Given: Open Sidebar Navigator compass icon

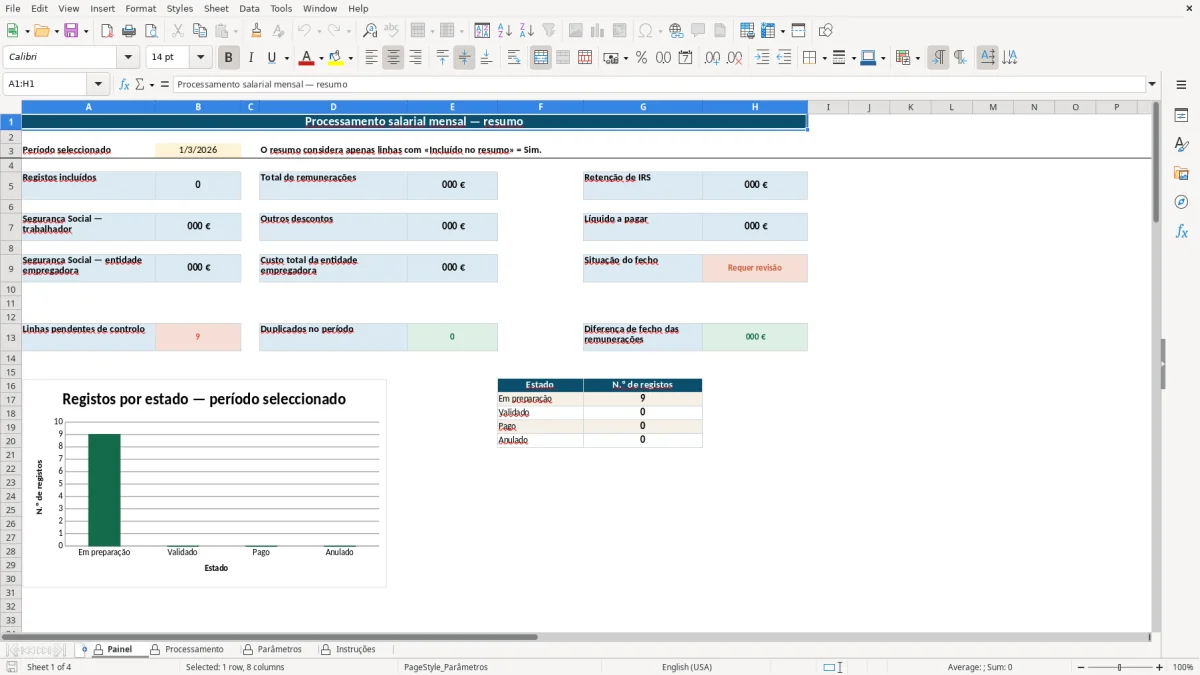Looking at the screenshot, I should (1181, 202).
